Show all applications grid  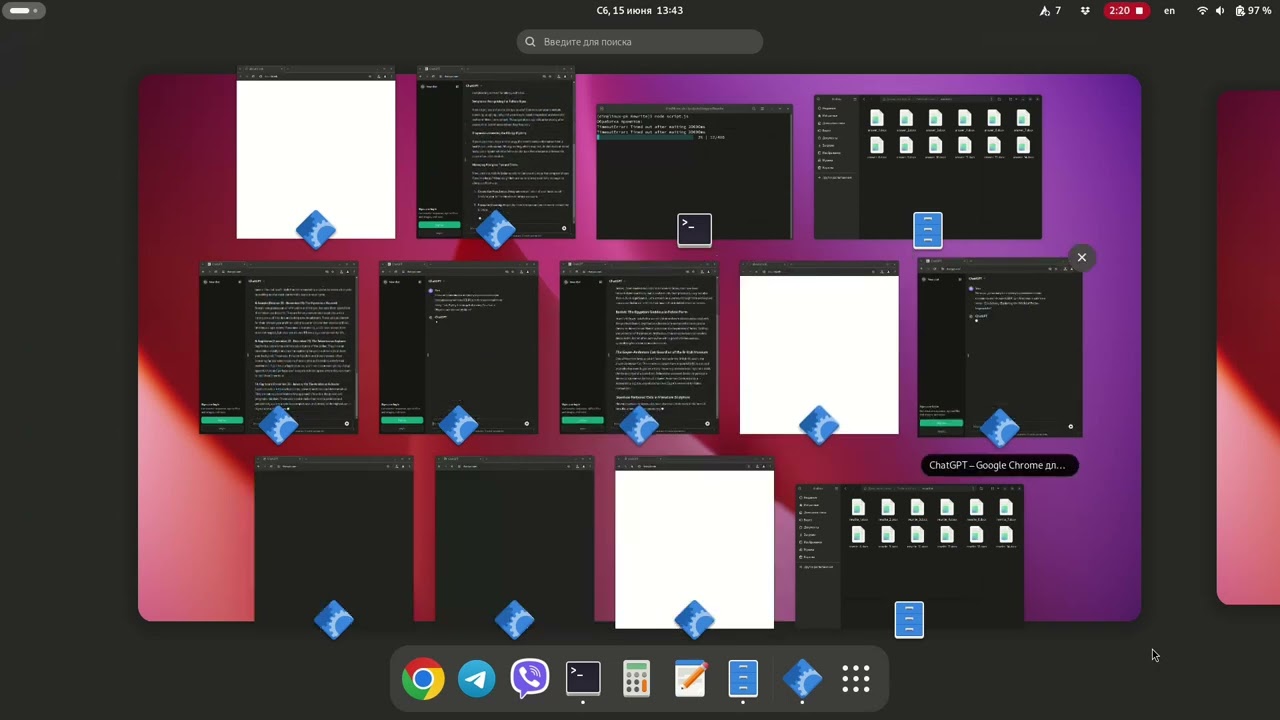pyautogui.click(x=856, y=680)
